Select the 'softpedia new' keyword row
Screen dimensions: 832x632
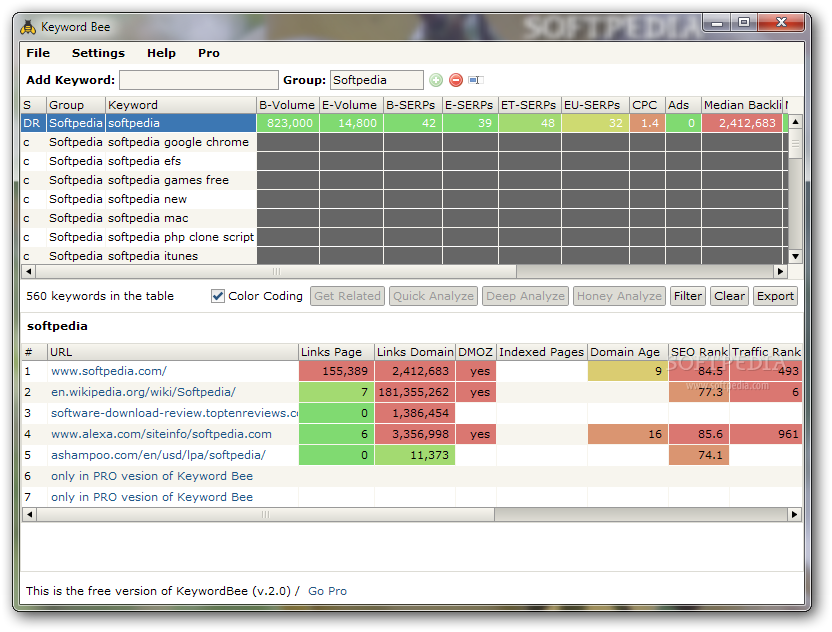pos(404,200)
